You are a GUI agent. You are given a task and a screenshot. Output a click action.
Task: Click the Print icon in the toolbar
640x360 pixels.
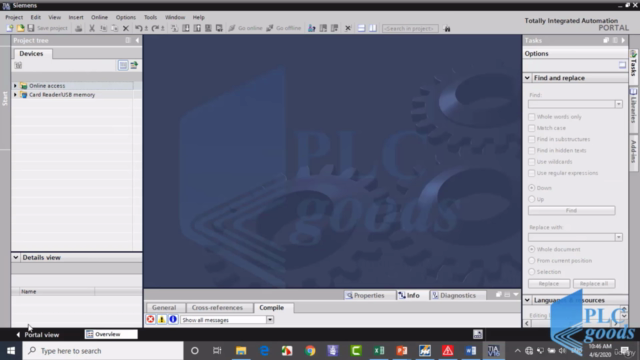(x=78, y=28)
